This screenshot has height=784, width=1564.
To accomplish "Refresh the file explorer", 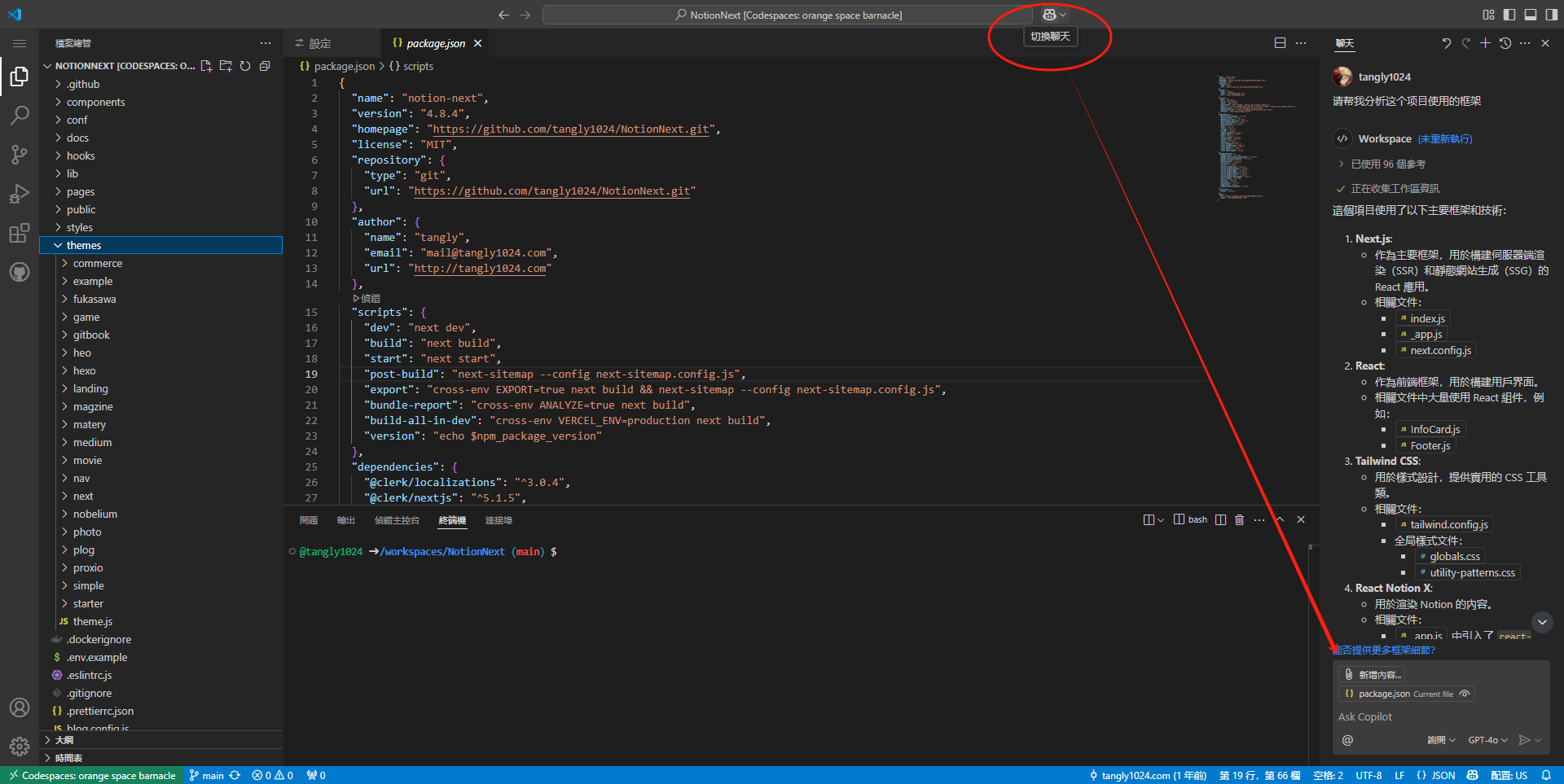I will (x=245, y=66).
